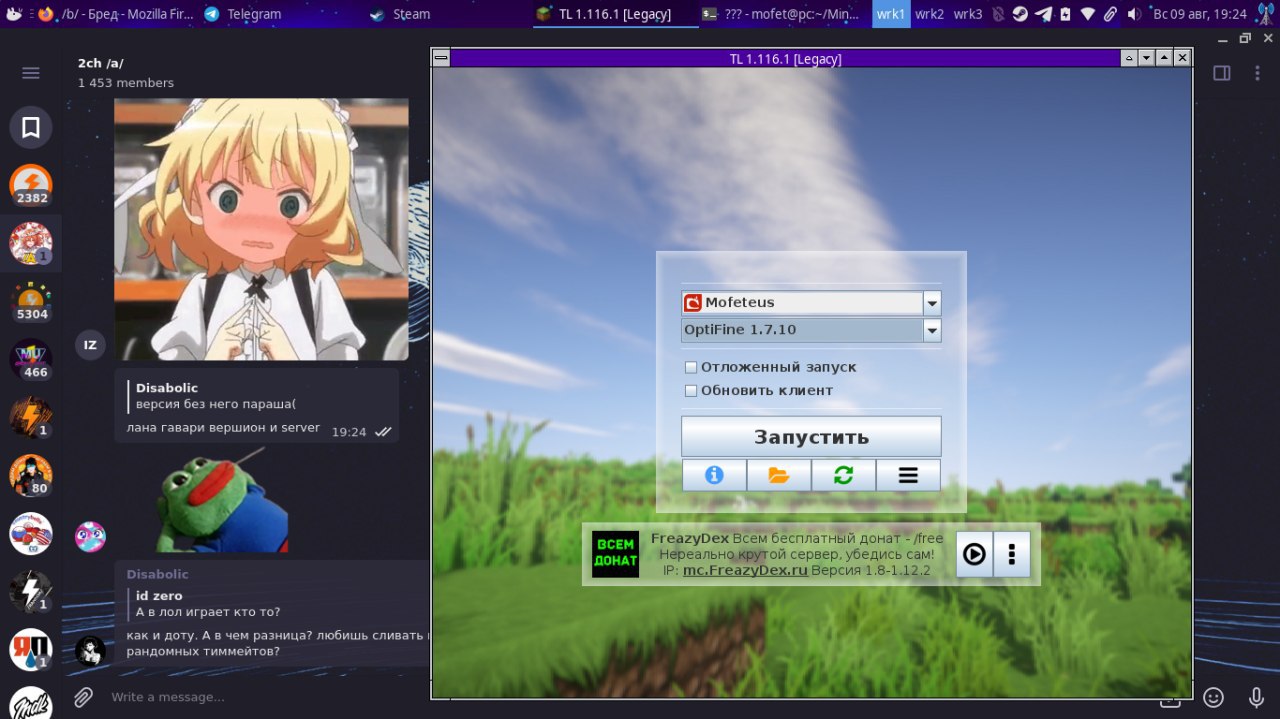Click battery charging icon in tray
This screenshot has height=719, width=1280.
(x=1066, y=14)
